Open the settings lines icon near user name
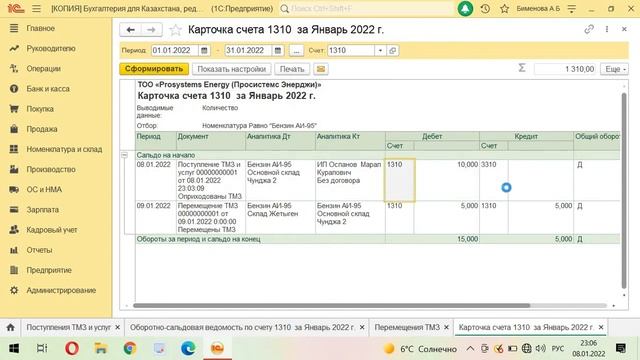The width and height of the screenshot is (640, 360). click(x=572, y=9)
